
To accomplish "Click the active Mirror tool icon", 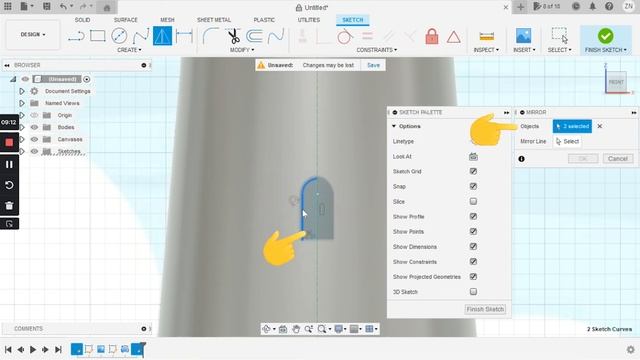I will [x=162, y=36].
